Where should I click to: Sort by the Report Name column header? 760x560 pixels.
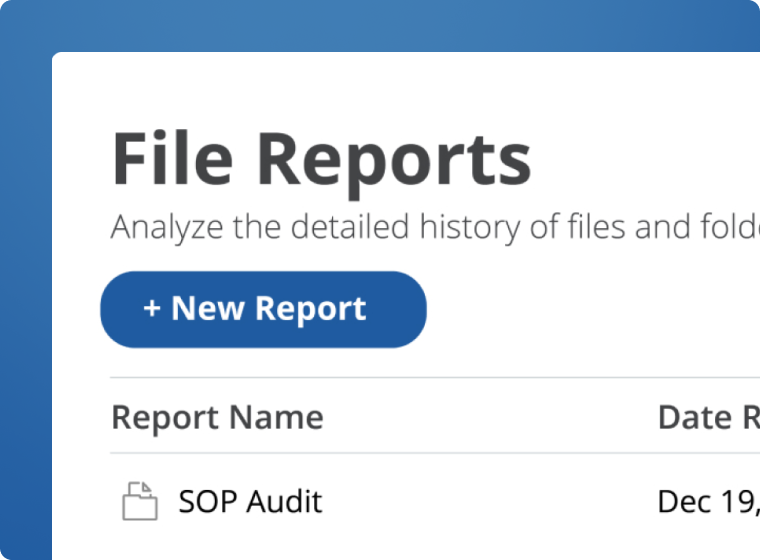(217, 417)
